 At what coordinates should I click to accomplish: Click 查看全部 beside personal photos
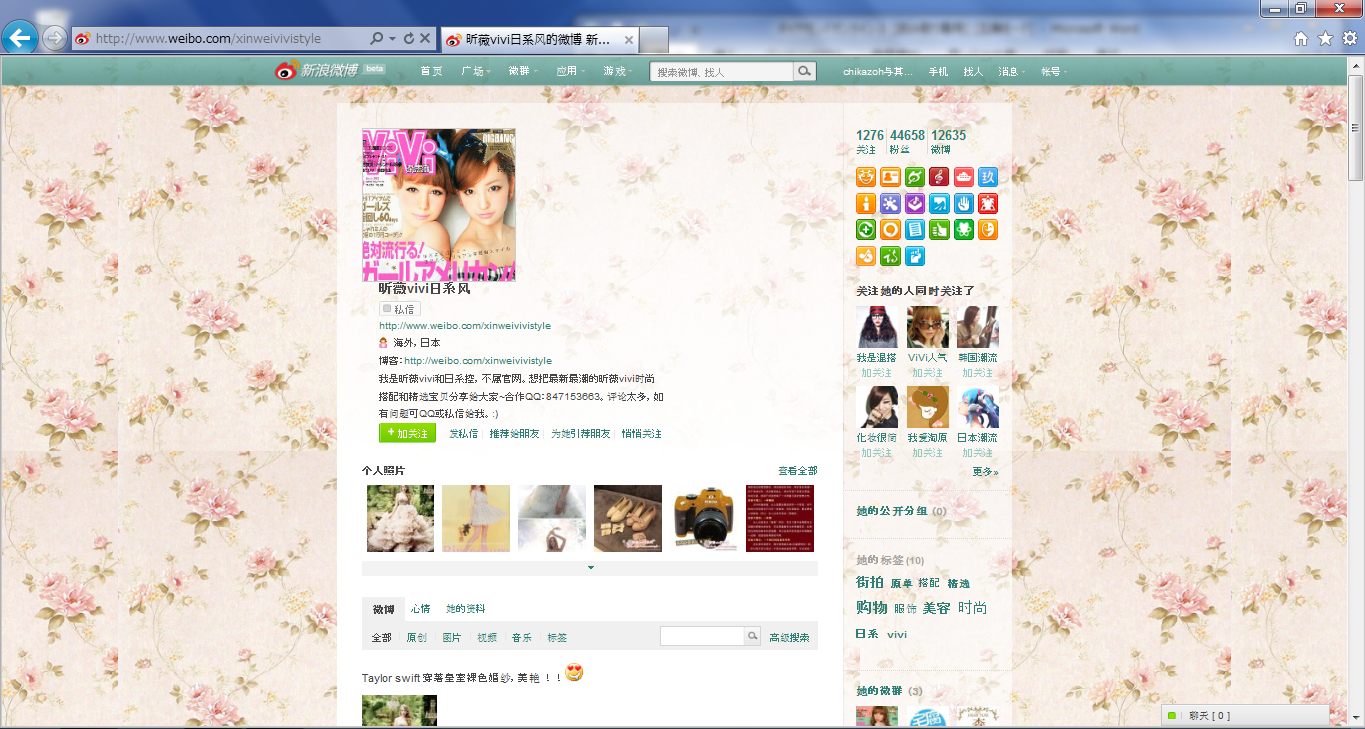798,470
